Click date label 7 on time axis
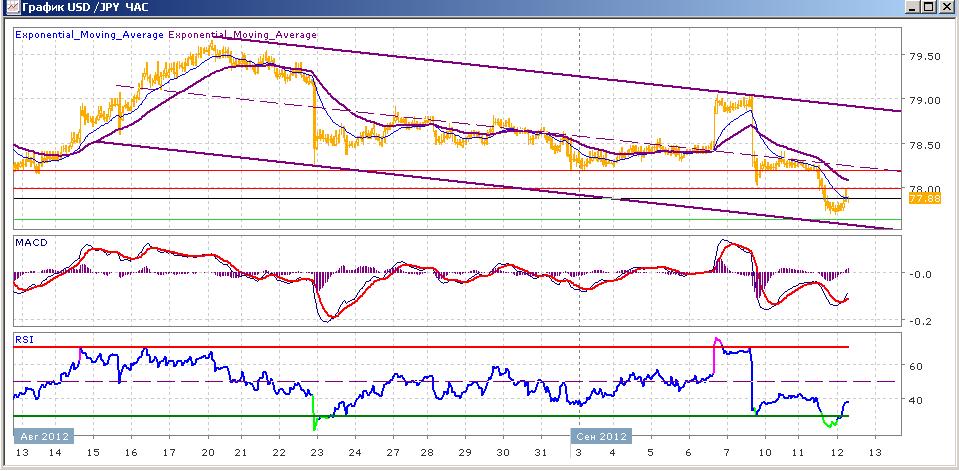 727,453
